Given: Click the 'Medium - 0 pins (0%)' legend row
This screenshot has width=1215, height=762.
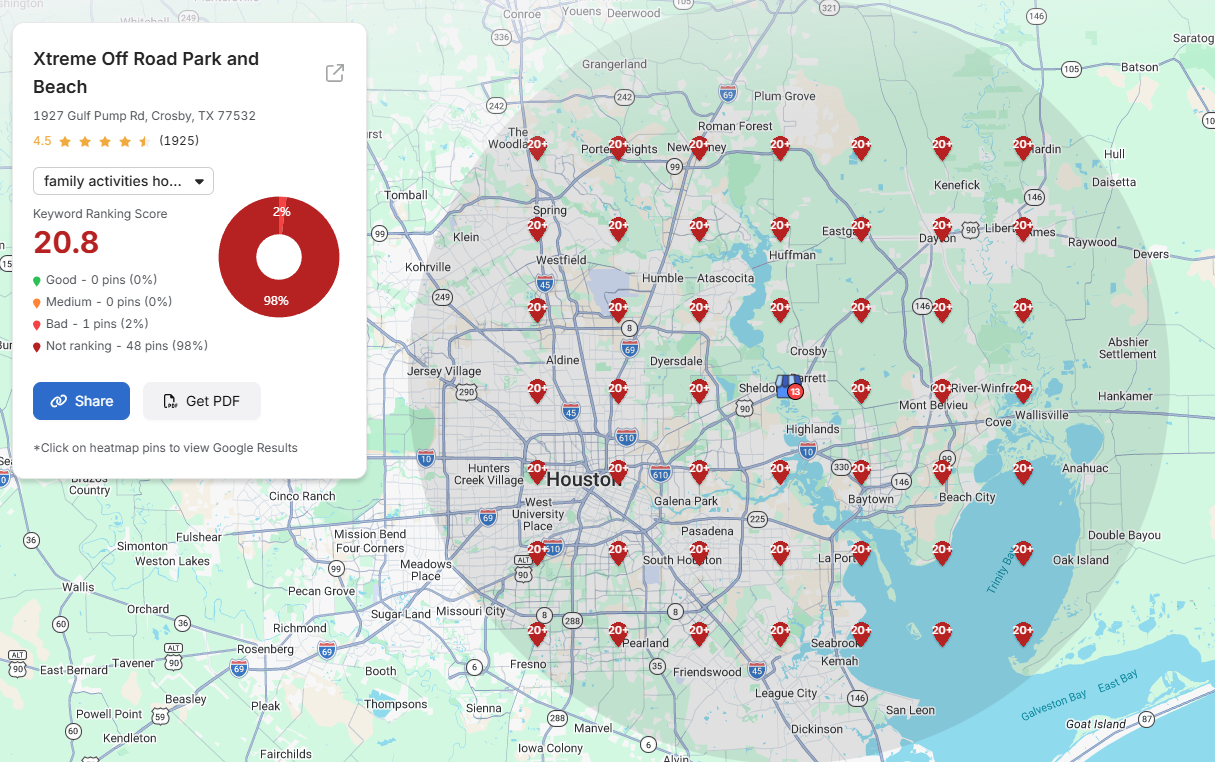Looking at the screenshot, I should [x=102, y=302].
